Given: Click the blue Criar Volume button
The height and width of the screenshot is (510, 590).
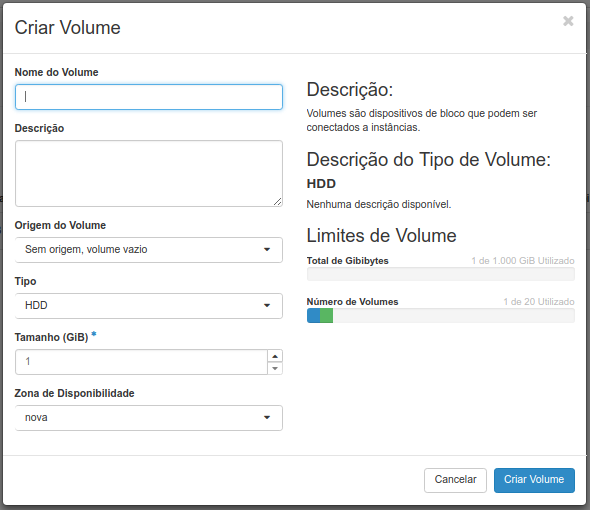Looking at the screenshot, I should pyautogui.click(x=534, y=480).
